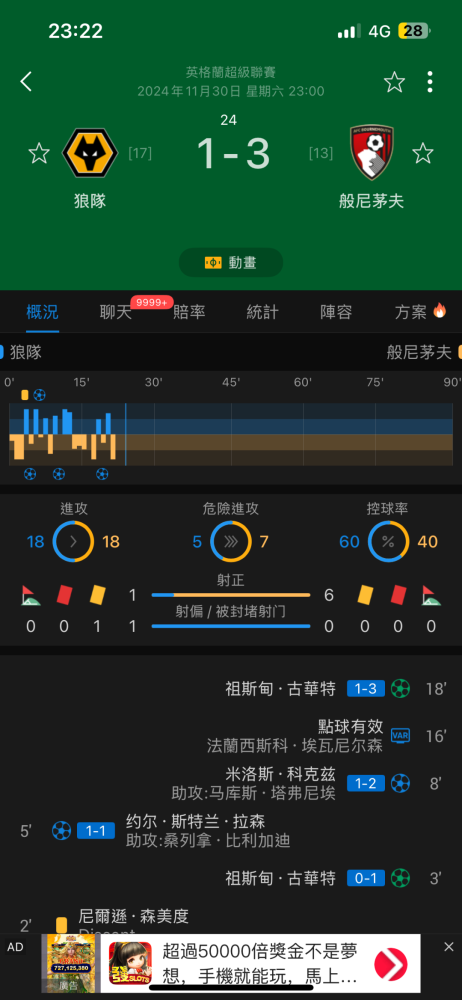Screen dimensions: 462x1000
Task: Open the 統計 tab
Action: 262,312
